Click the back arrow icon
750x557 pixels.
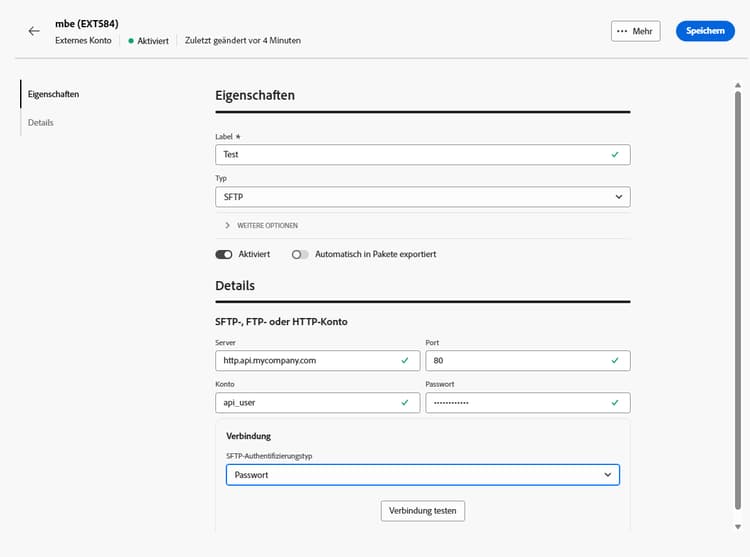click(x=34, y=31)
